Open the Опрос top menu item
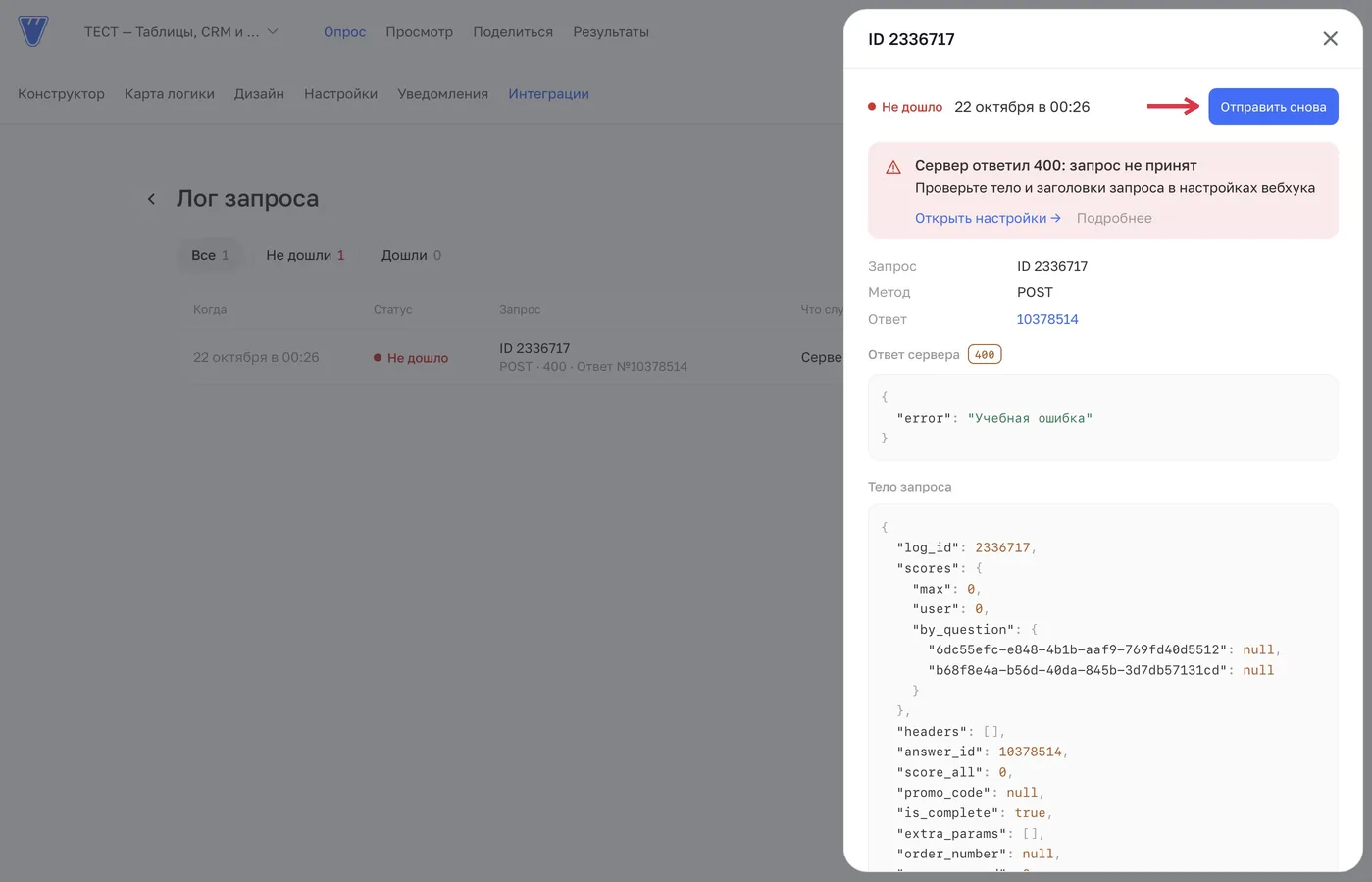The image size is (1372, 882). pos(344,32)
